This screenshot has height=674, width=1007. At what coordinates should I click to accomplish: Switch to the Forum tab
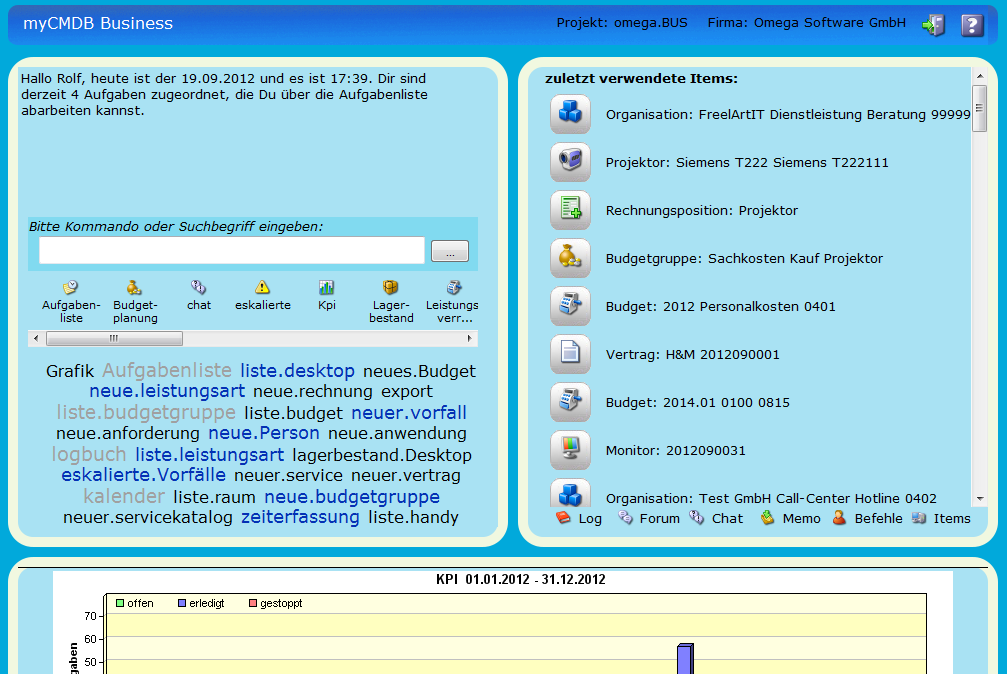649,518
